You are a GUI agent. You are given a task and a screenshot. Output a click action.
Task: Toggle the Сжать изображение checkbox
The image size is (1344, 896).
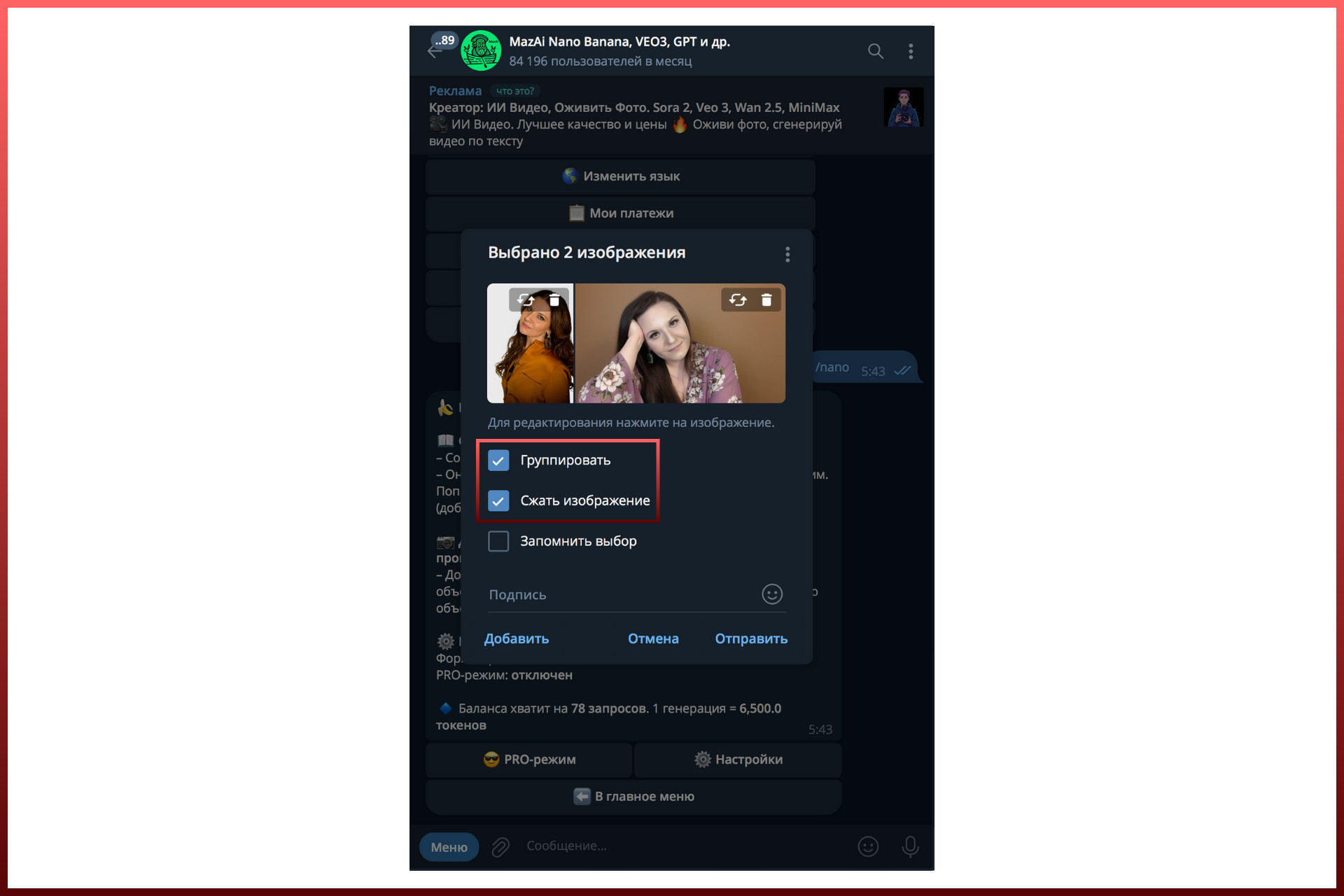pos(498,501)
